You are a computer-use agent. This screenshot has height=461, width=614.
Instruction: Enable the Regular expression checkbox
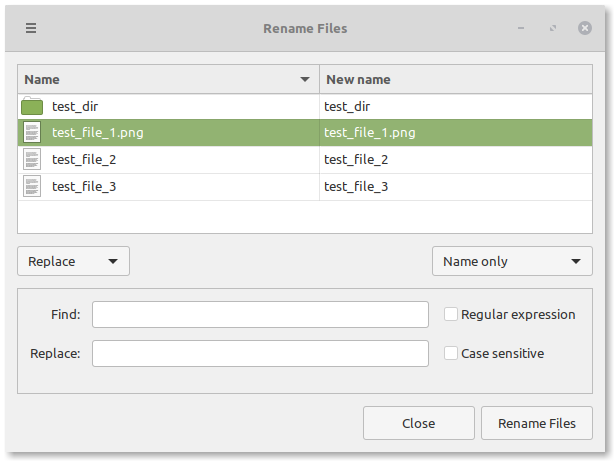pyautogui.click(x=451, y=314)
